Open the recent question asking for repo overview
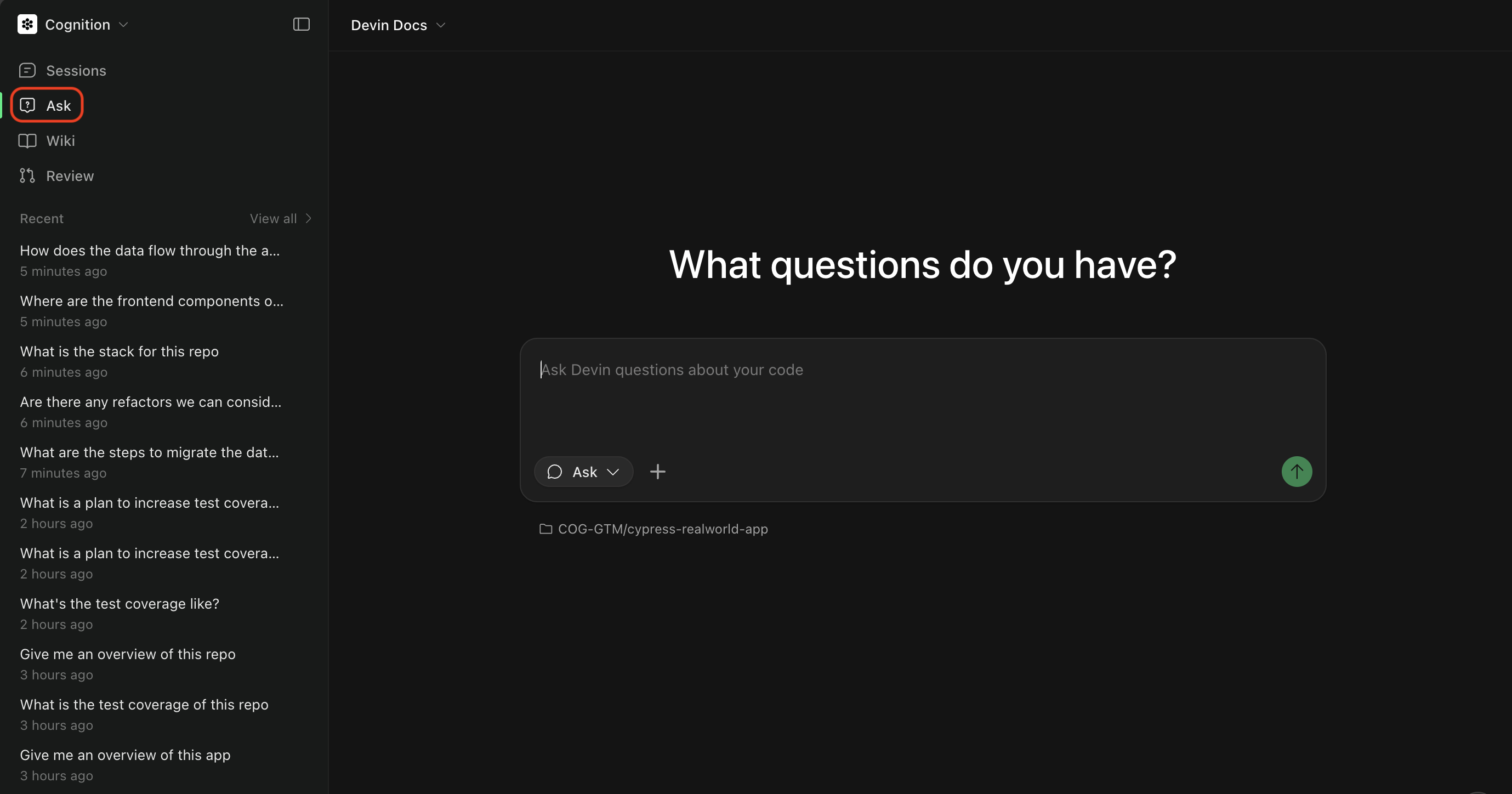Viewport: 1512px width, 794px height. tap(127, 654)
